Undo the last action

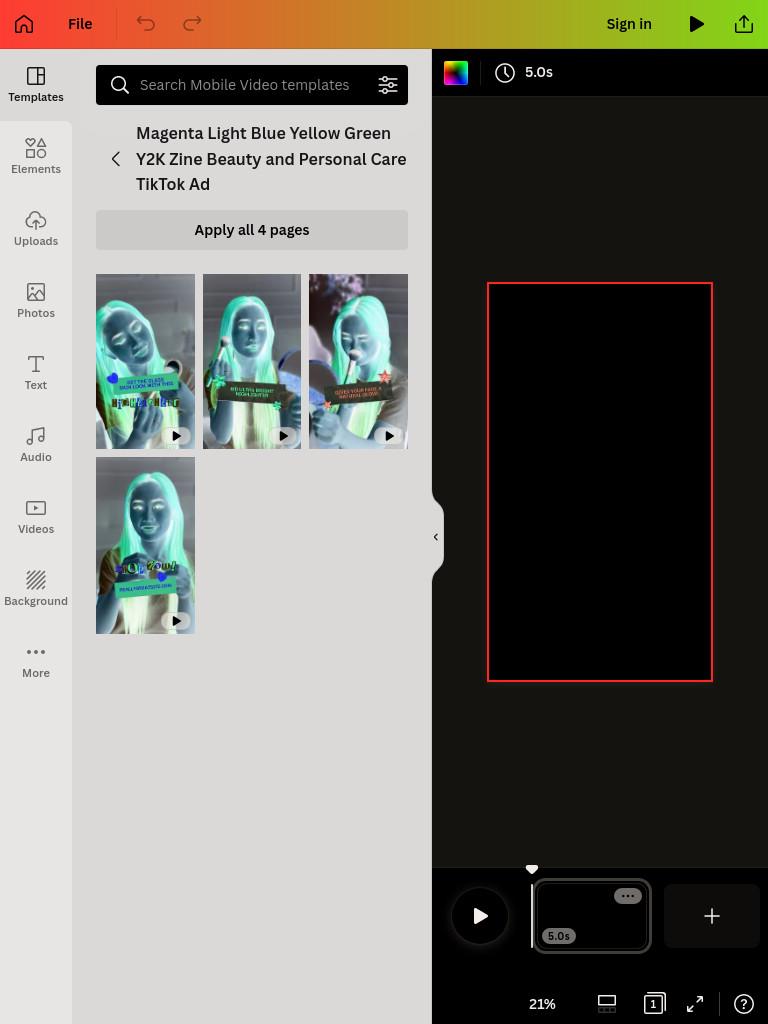146,24
